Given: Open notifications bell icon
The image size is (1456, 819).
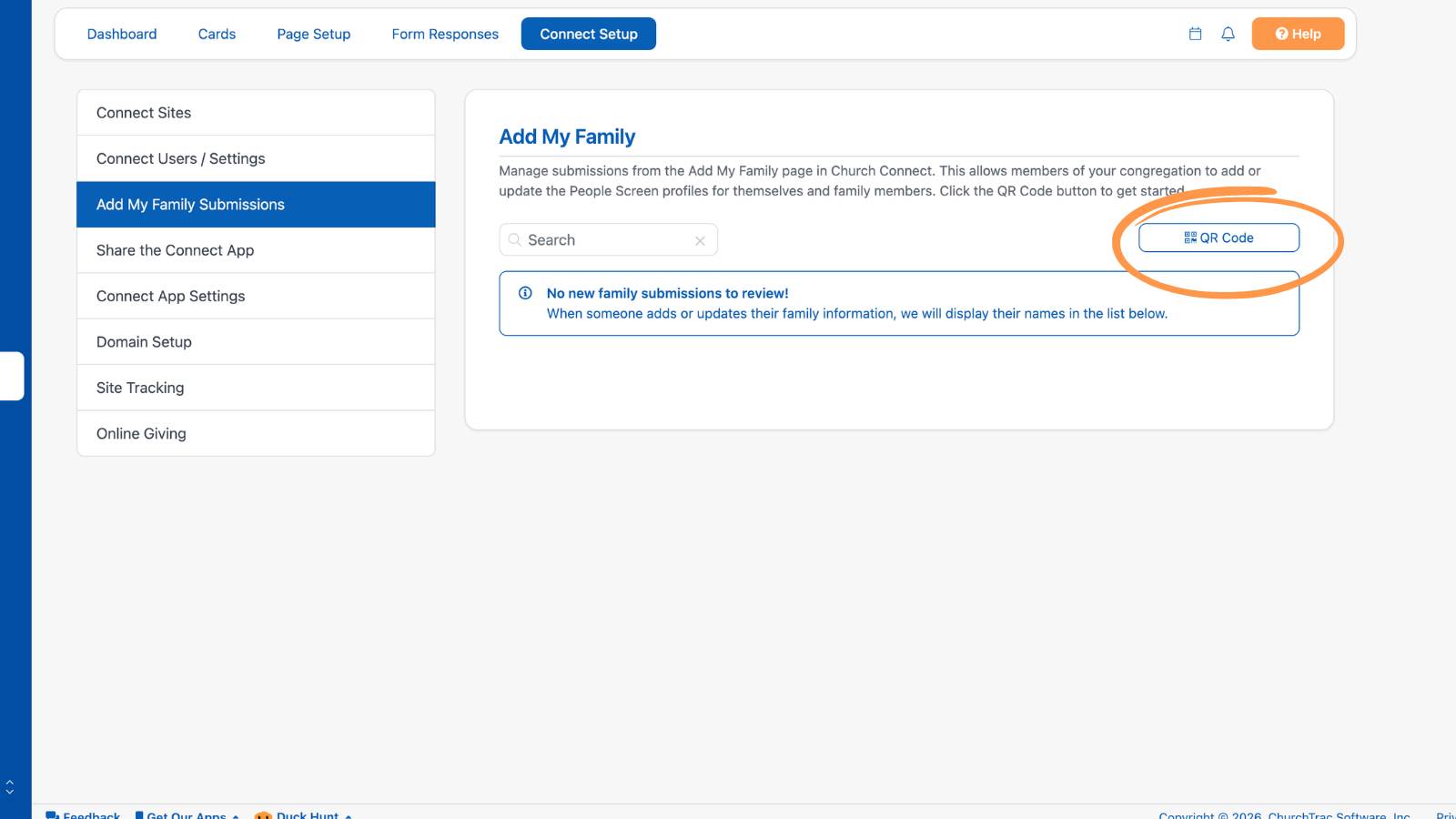Looking at the screenshot, I should (x=1228, y=34).
